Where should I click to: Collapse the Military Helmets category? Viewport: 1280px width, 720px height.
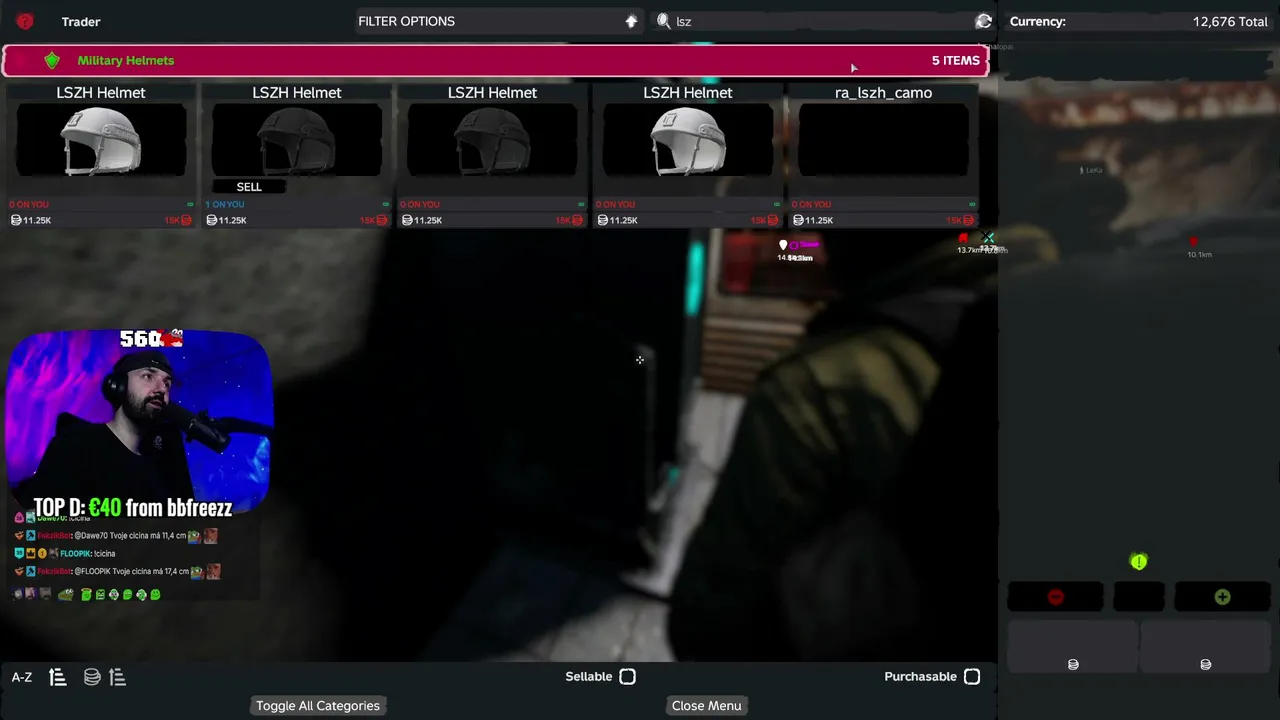coord(496,61)
